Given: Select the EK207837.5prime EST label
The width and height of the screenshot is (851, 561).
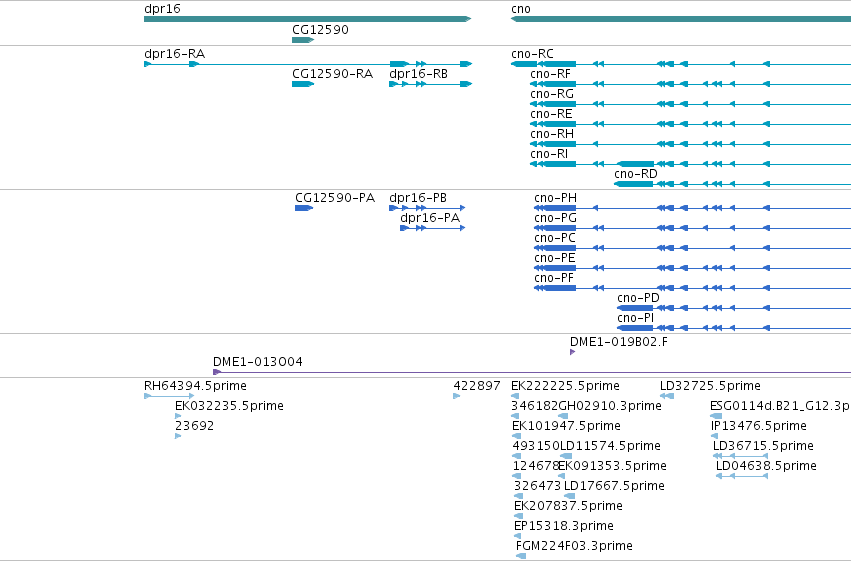Looking at the screenshot, I should (568, 506).
